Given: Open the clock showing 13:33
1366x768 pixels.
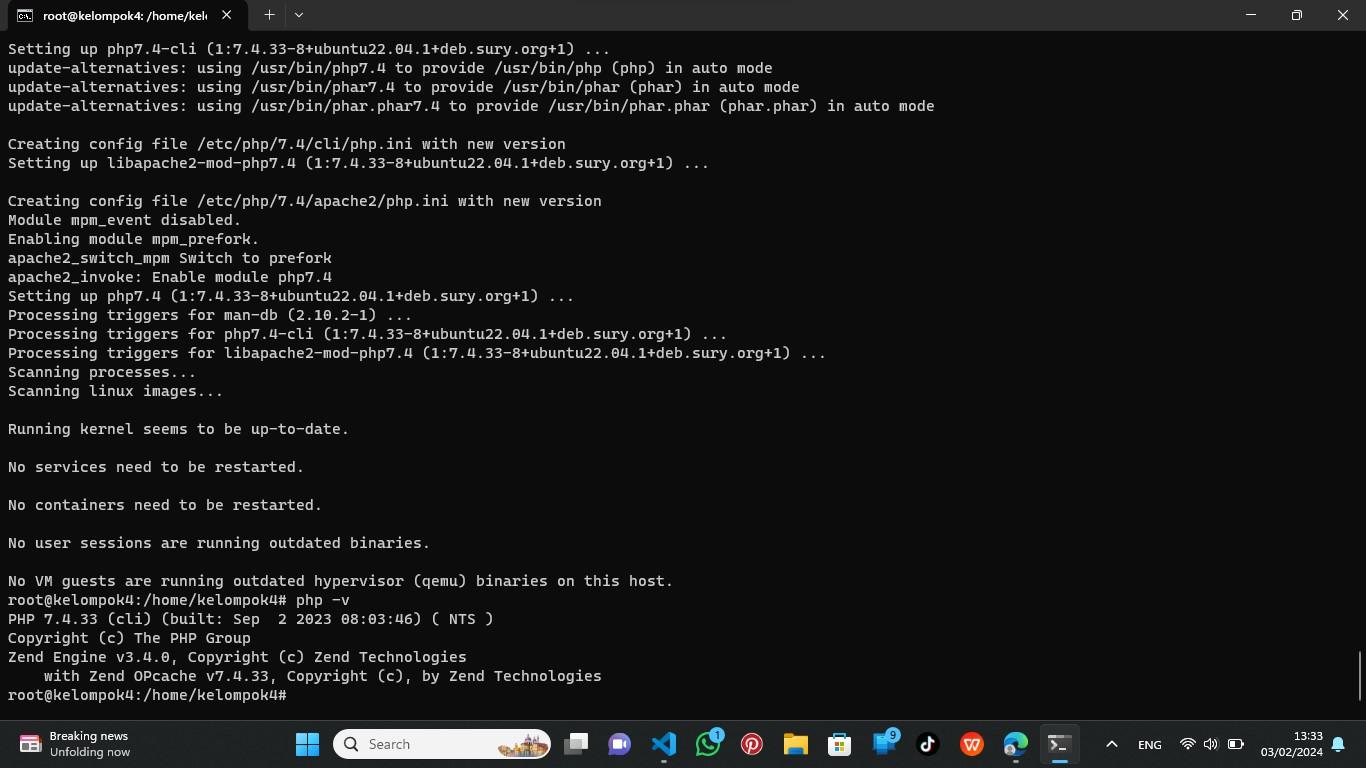Looking at the screenshot, I should tap(1291, 744).
